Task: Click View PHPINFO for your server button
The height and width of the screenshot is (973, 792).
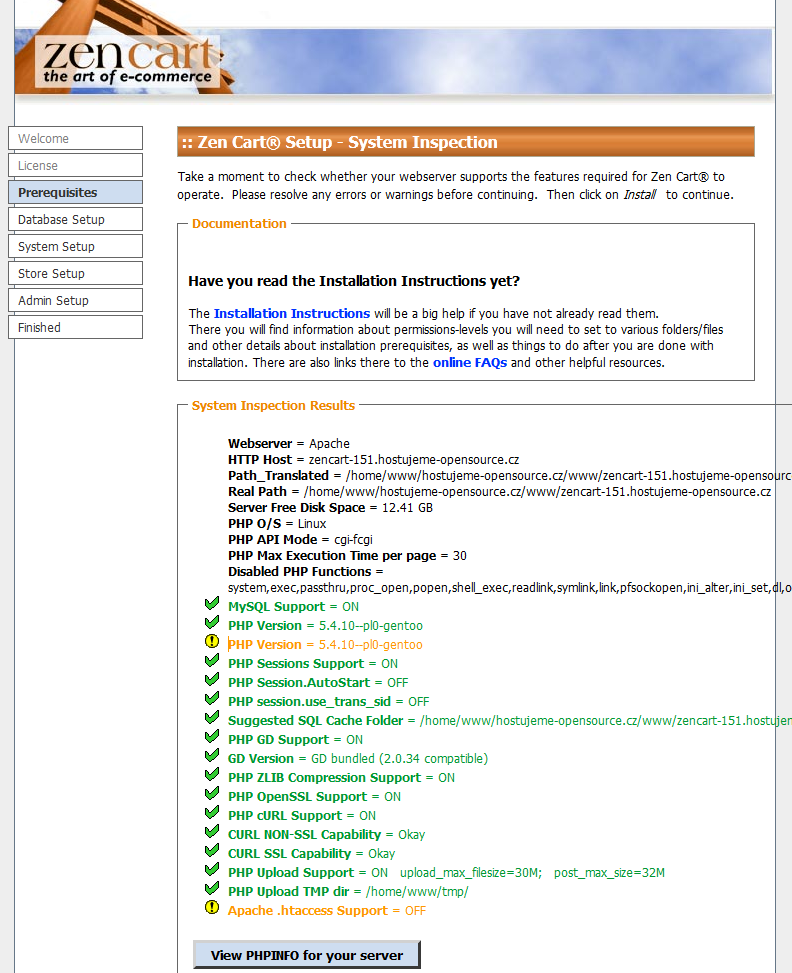Action: pos(307,955)
